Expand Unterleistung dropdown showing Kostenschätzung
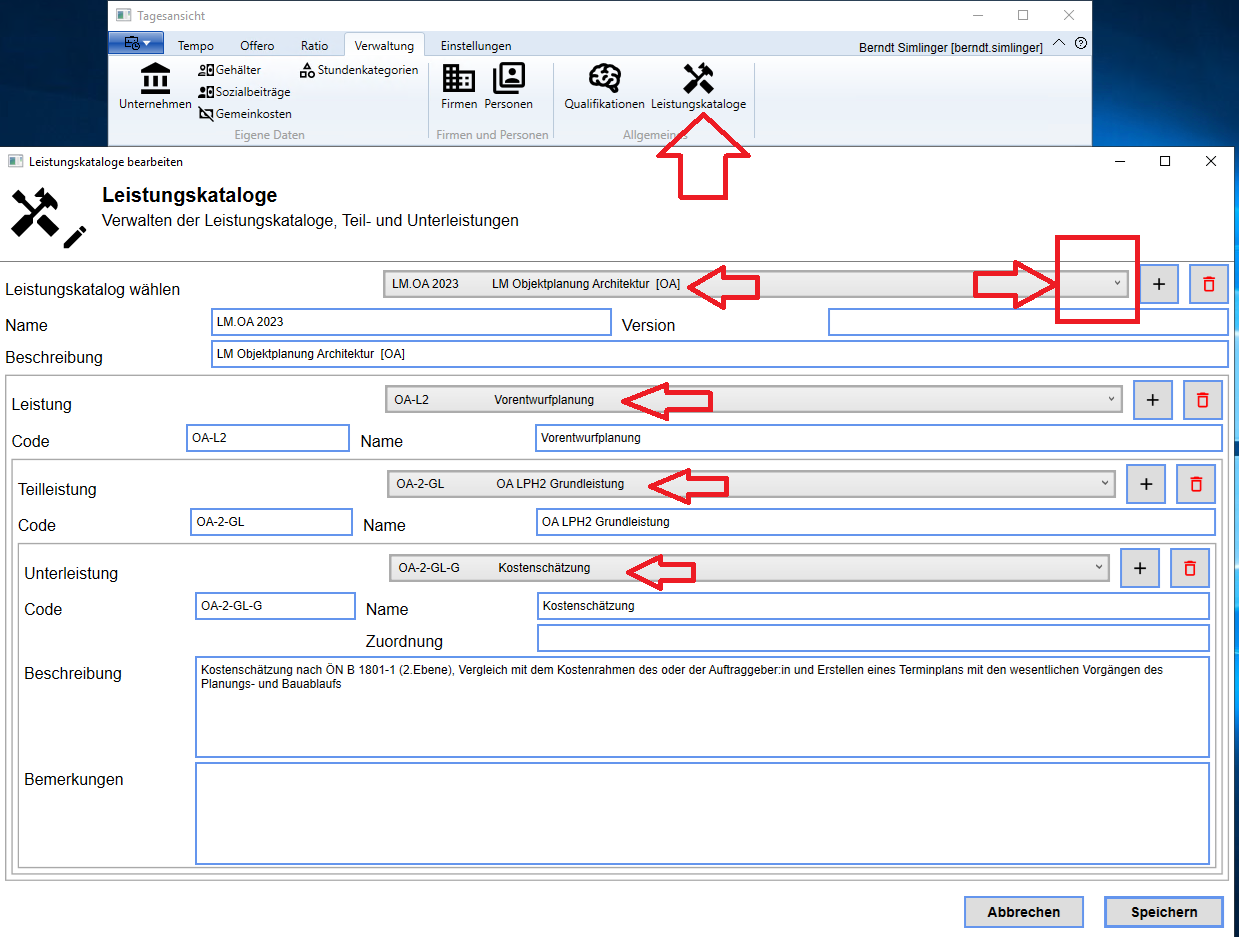This screenshot has height=937, width=1239. pos(1099,568)
